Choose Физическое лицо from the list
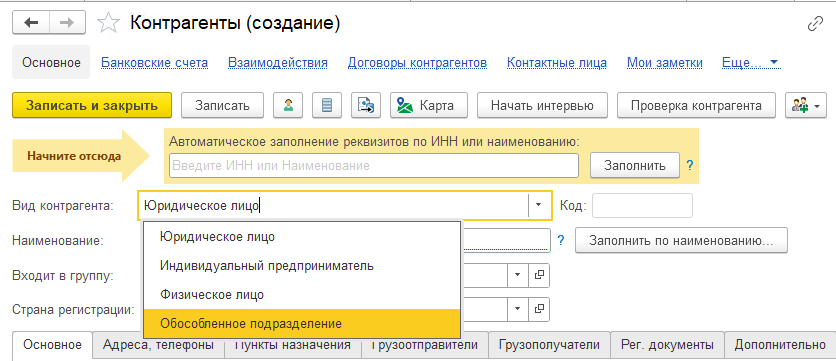 (302, 294)
